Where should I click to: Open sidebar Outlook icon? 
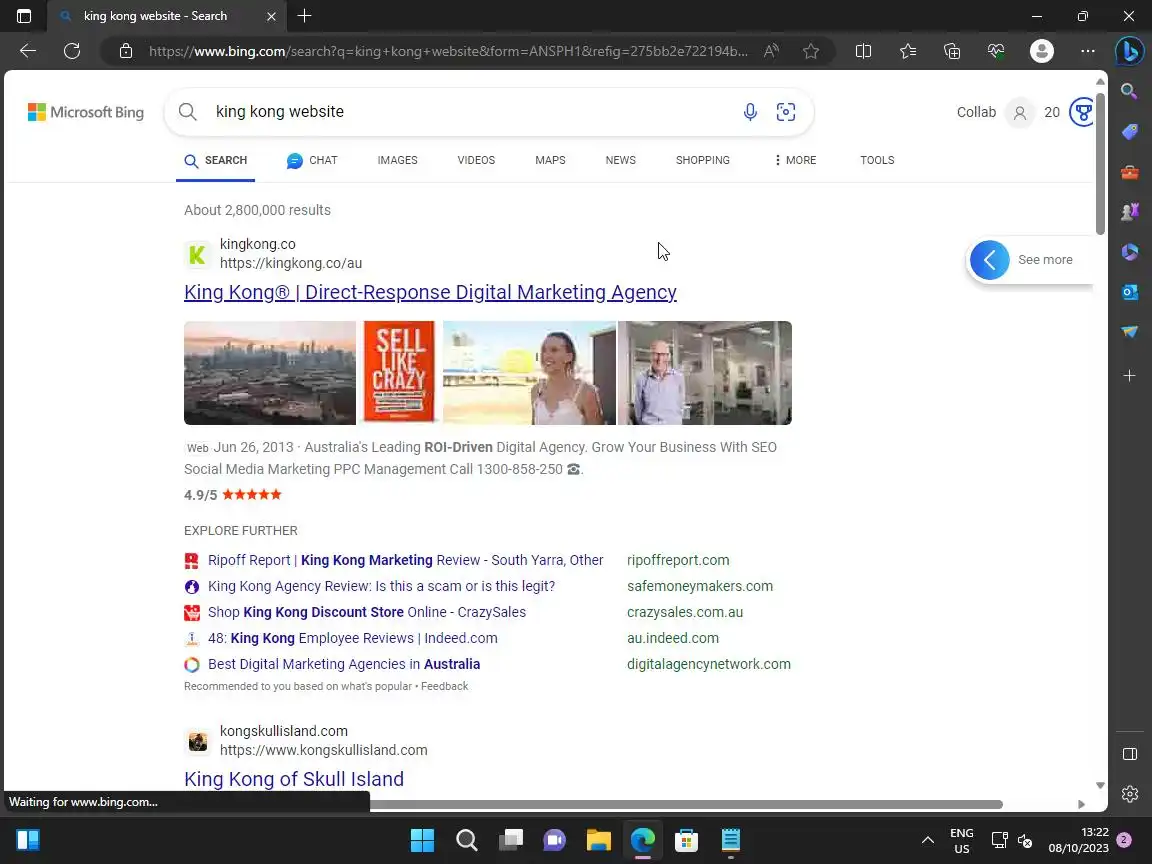coord(1129,292)
